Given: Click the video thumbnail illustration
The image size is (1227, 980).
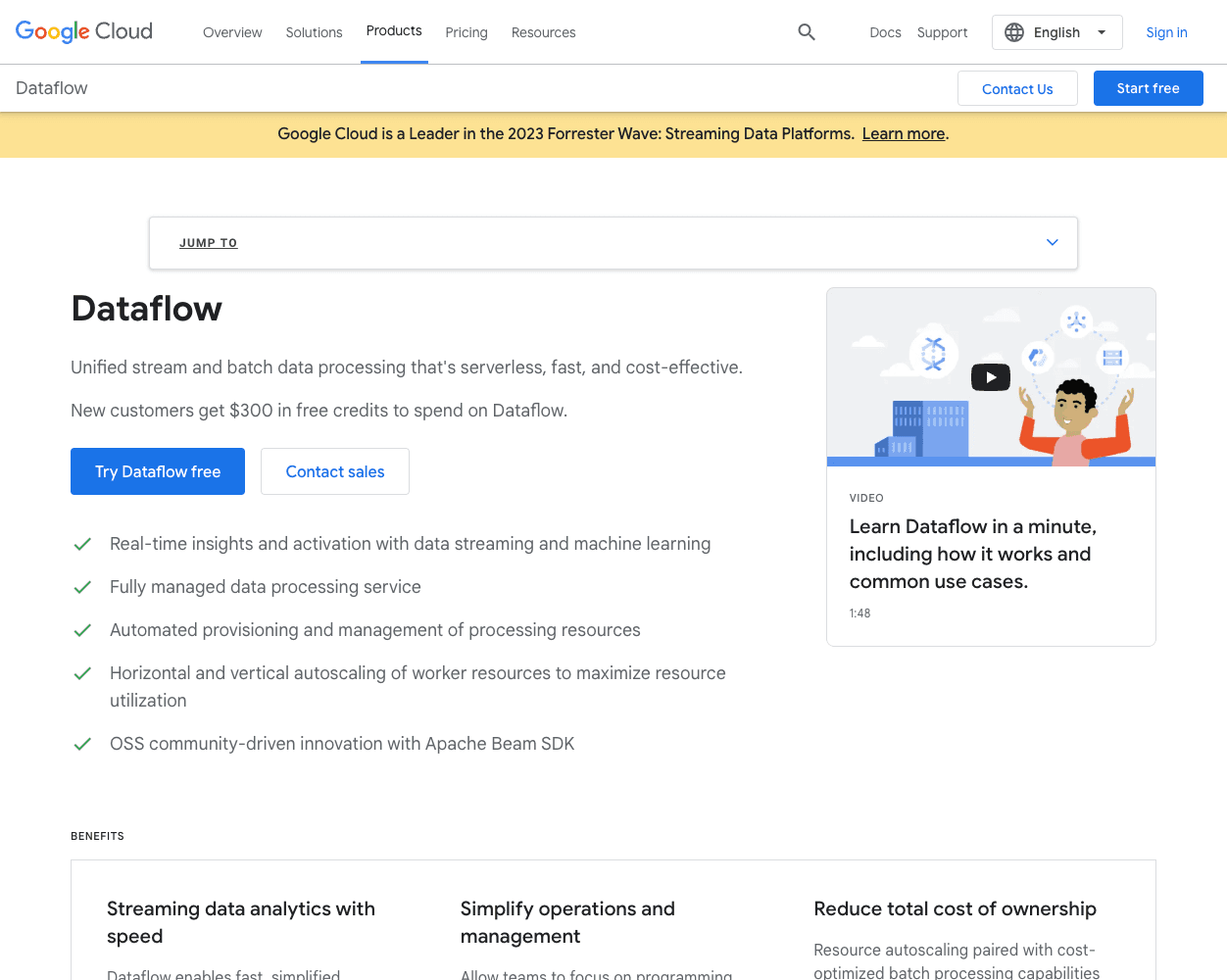Looking at the screenshot, I should pyautogui.click(x=991, y=377).
